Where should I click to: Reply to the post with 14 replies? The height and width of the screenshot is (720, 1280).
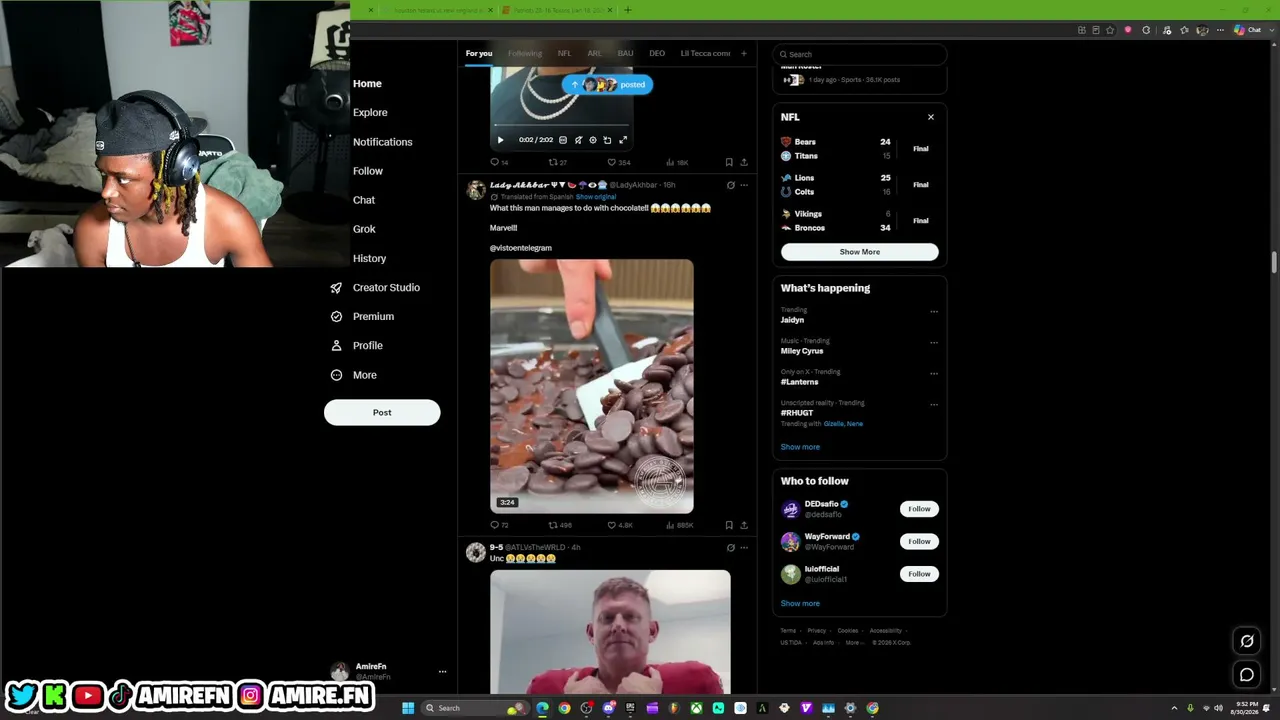499,162
